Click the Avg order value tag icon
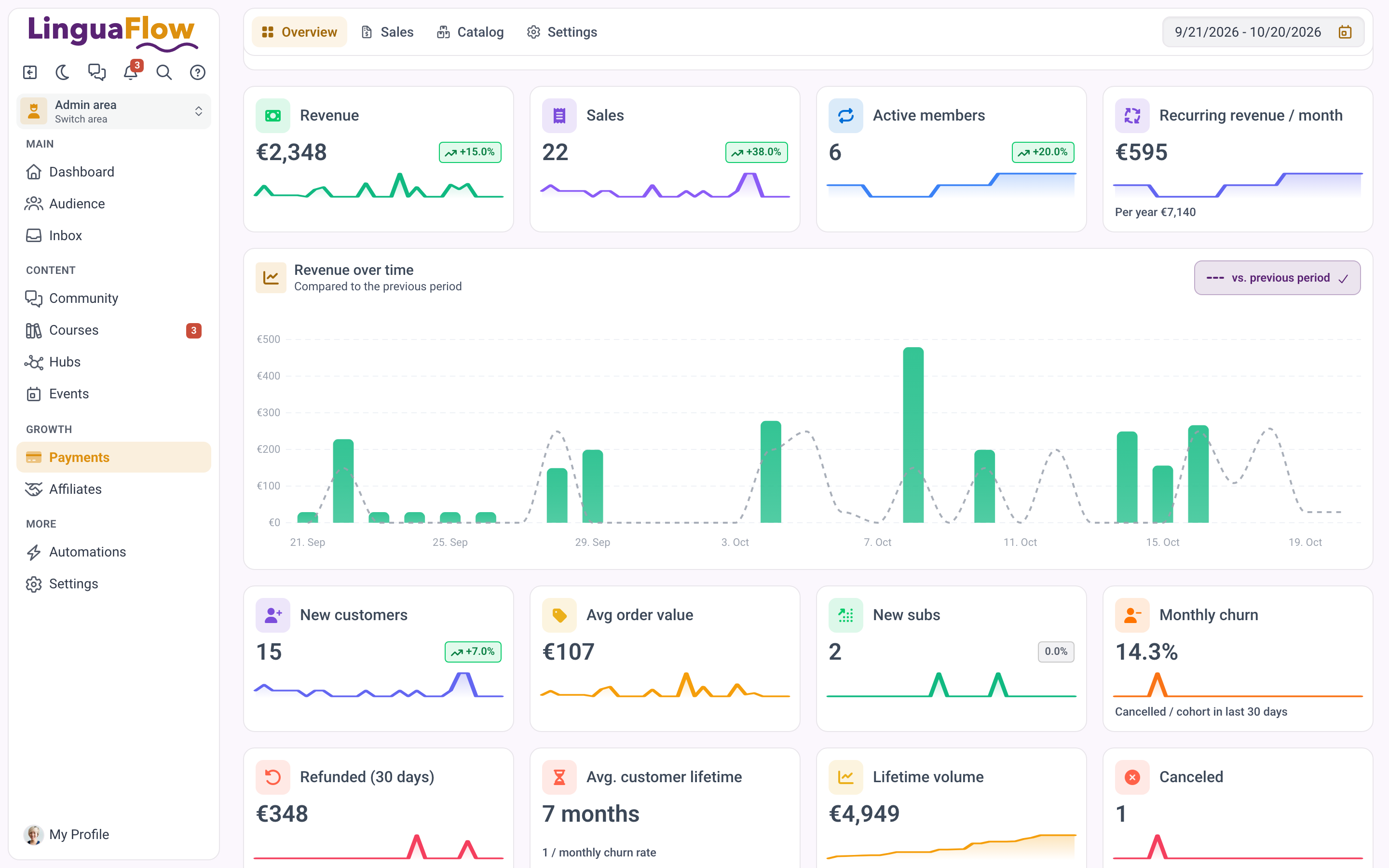The height and width of the screenshot is (868, 1389). click(x=559, y=615)
